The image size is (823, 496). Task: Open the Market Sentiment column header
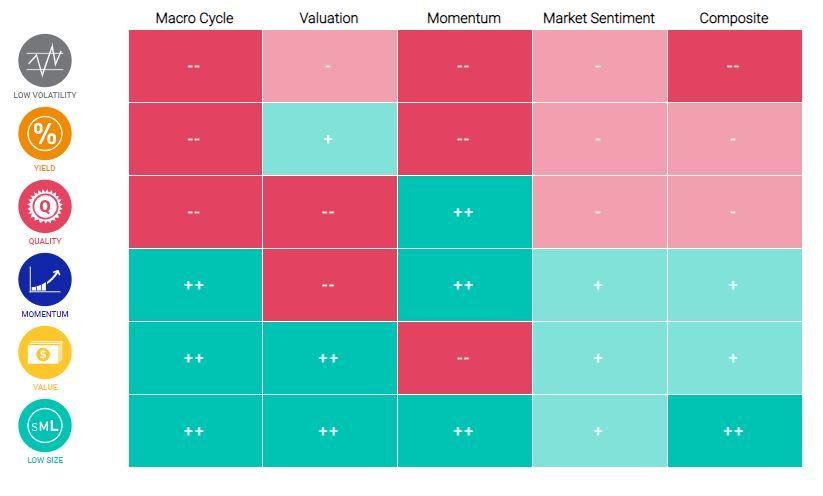click(598, 18)
